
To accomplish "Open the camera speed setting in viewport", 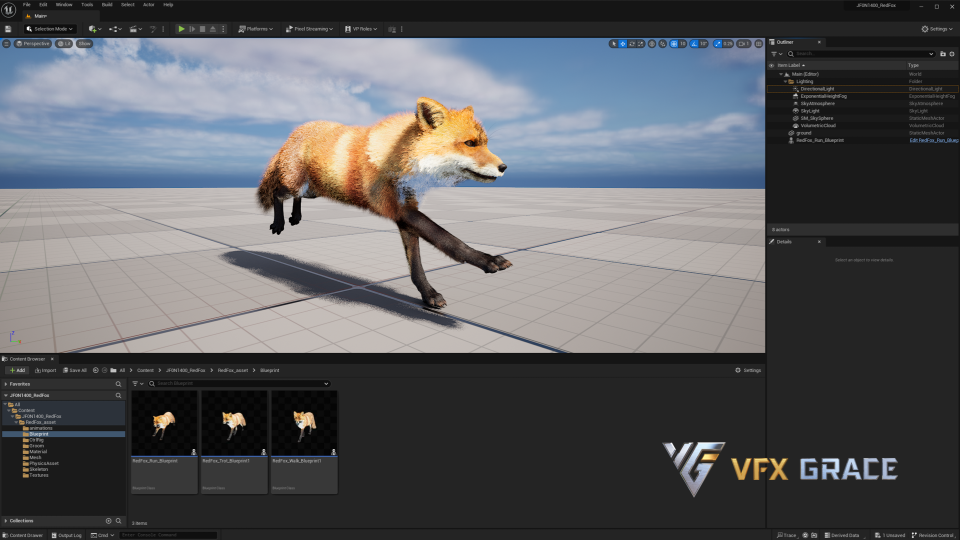I will pyautogui.click(x=743, y=43).
